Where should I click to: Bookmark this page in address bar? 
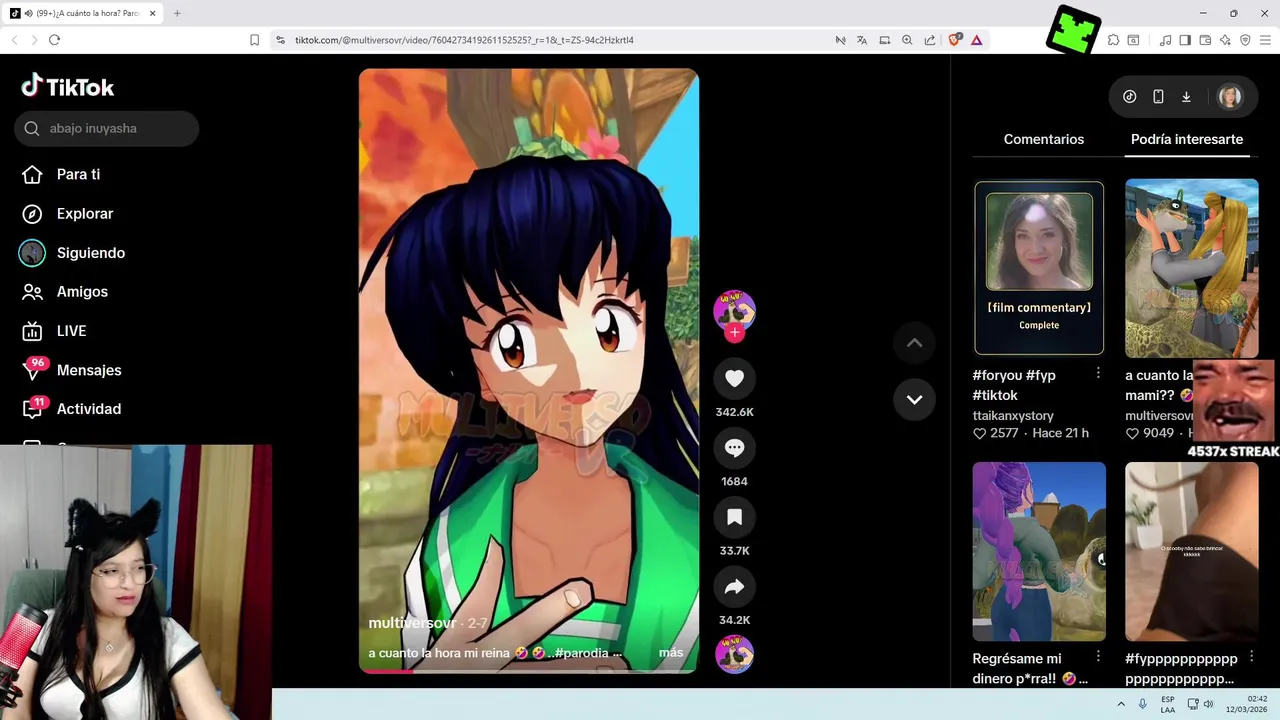click(x=254, y=40)
